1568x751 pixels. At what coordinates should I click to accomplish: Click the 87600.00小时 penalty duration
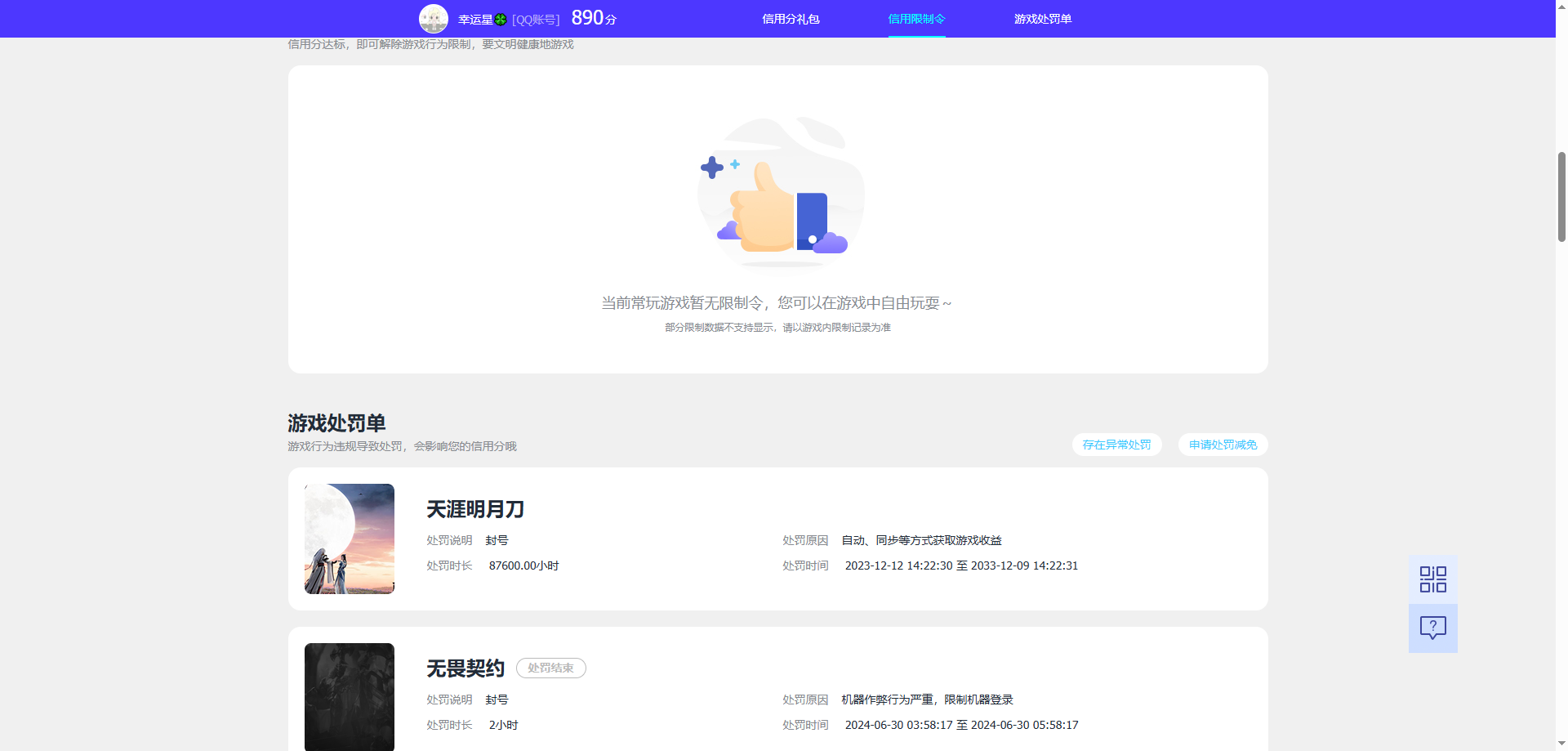(x=523, y=565)
